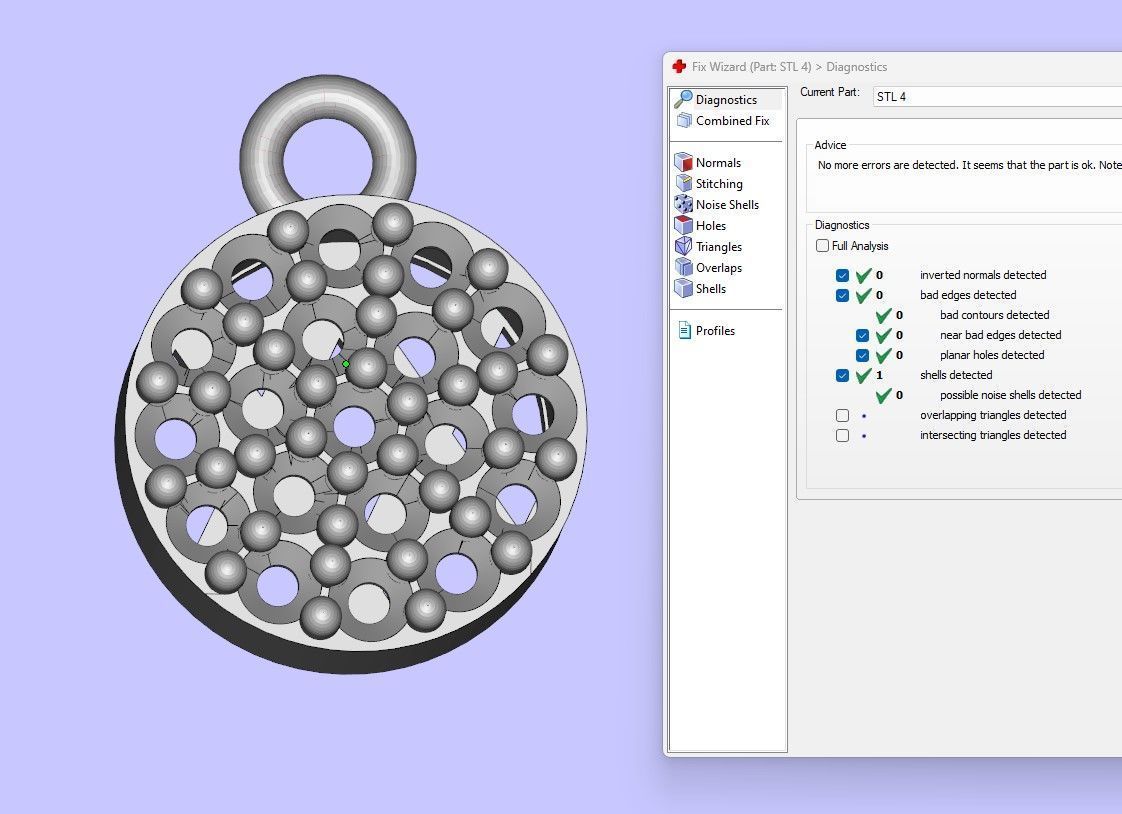
Task: Click the red Fix Wizard cross icon
Action: [679, 67]
